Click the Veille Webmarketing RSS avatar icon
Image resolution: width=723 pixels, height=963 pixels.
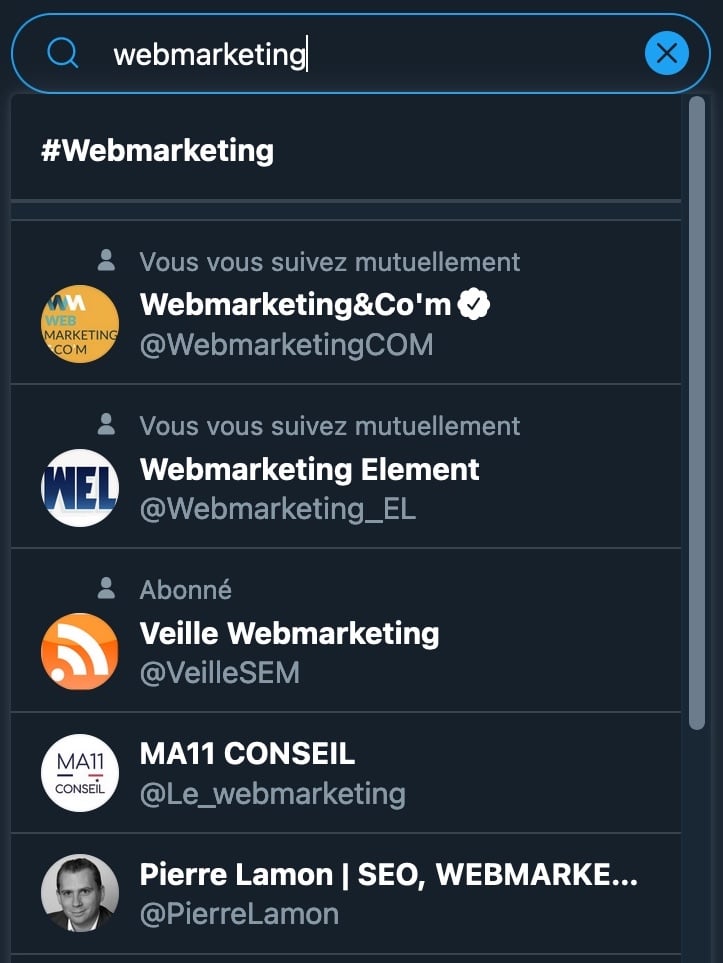[80, 652]
